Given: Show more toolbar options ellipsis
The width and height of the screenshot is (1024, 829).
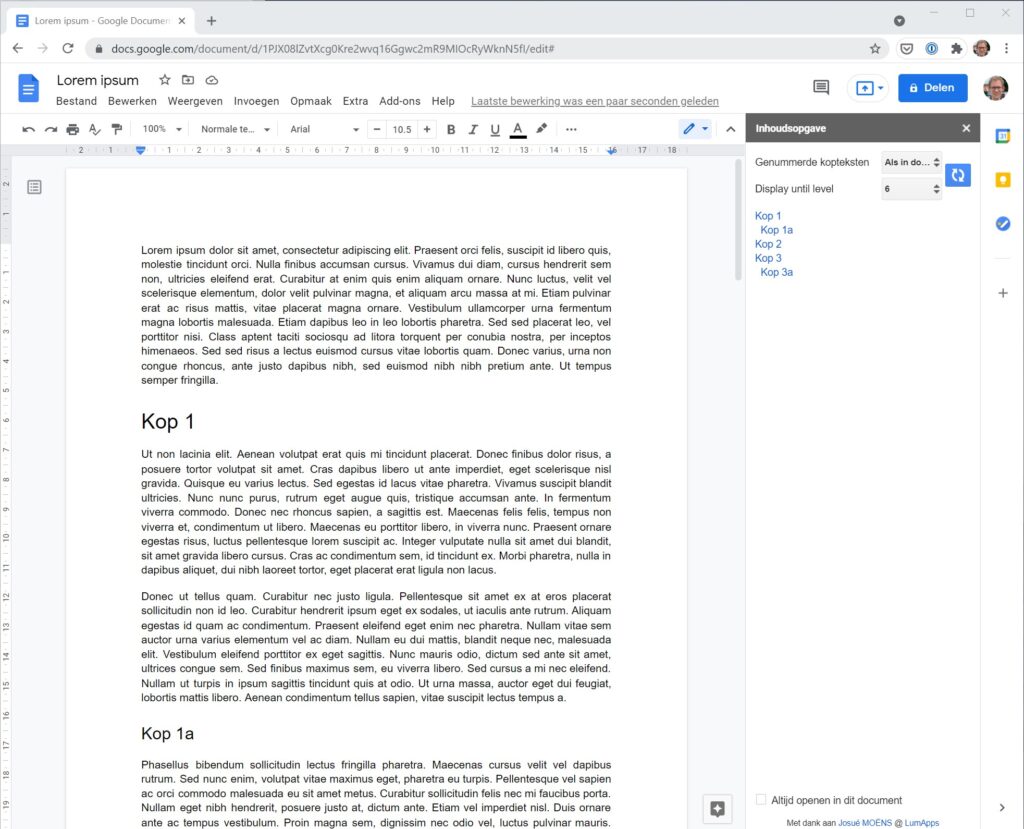Looking at the screenshot, I should tap(571, 129).
